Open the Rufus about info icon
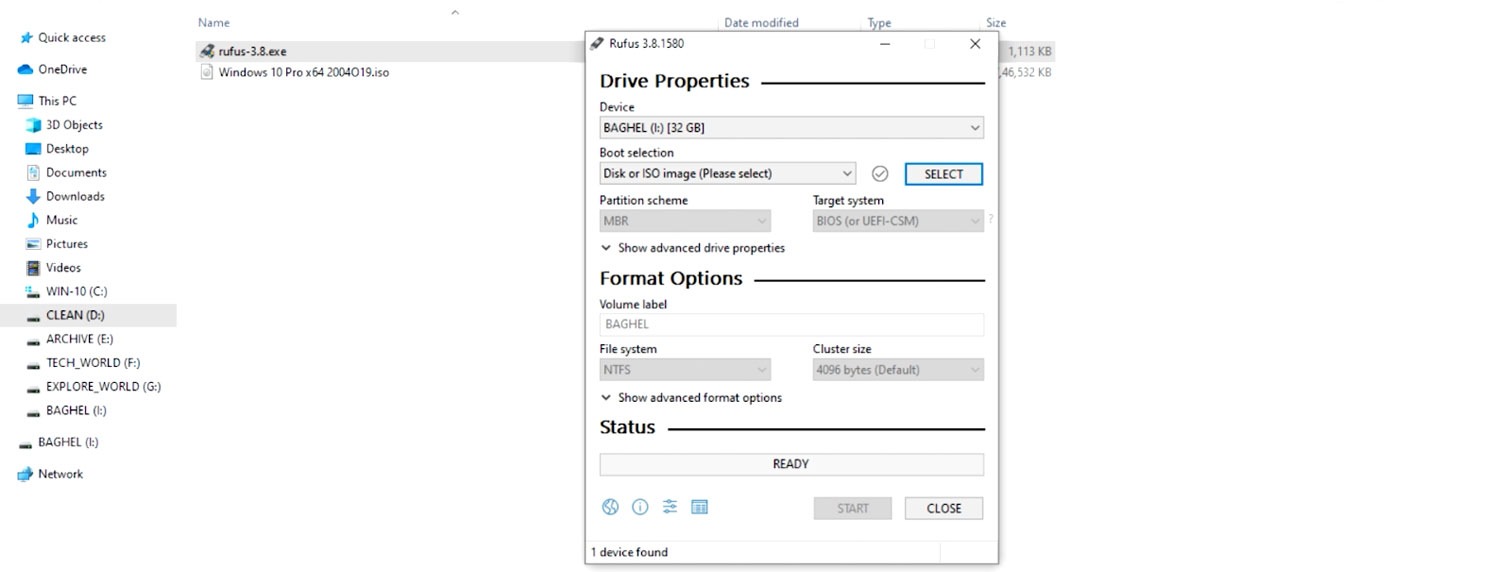Viewport: 1500px width, 572px height. click(640, 507)
